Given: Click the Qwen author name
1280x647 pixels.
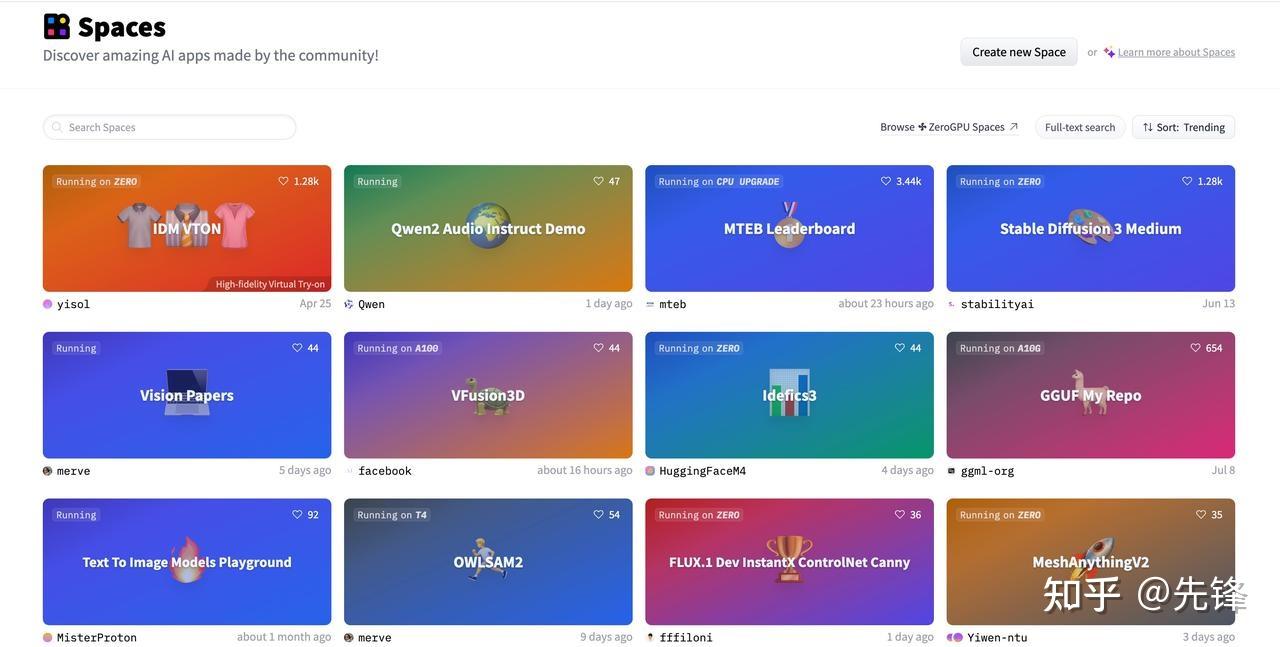Looking at the screenshot, I should [x=371, y=304].
